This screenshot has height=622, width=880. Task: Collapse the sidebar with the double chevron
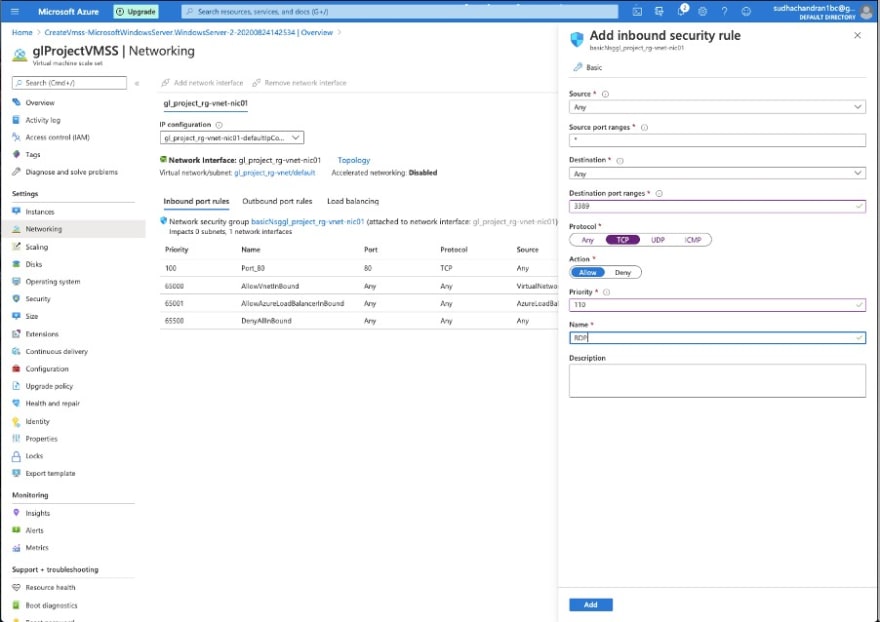coord(137,83)
